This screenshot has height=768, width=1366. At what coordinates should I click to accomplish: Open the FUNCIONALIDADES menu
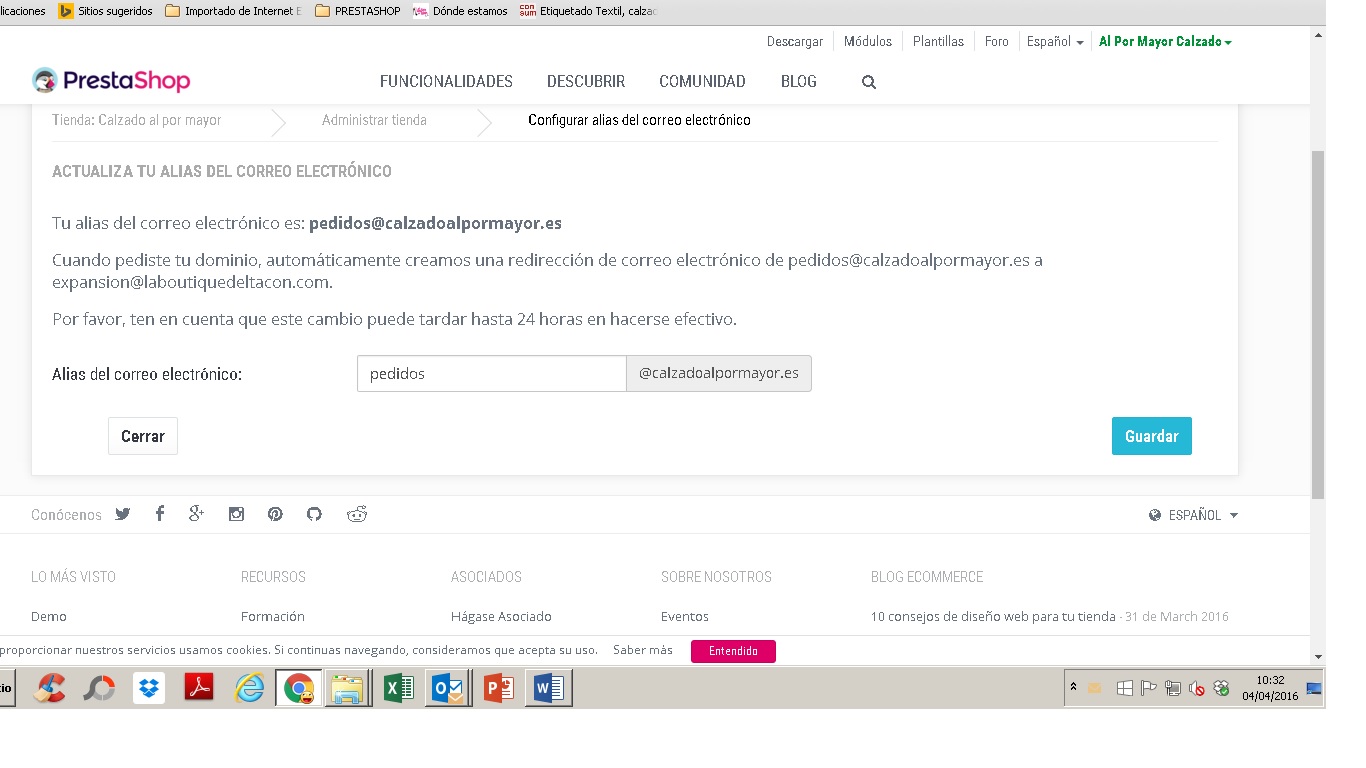click(446, 82)
